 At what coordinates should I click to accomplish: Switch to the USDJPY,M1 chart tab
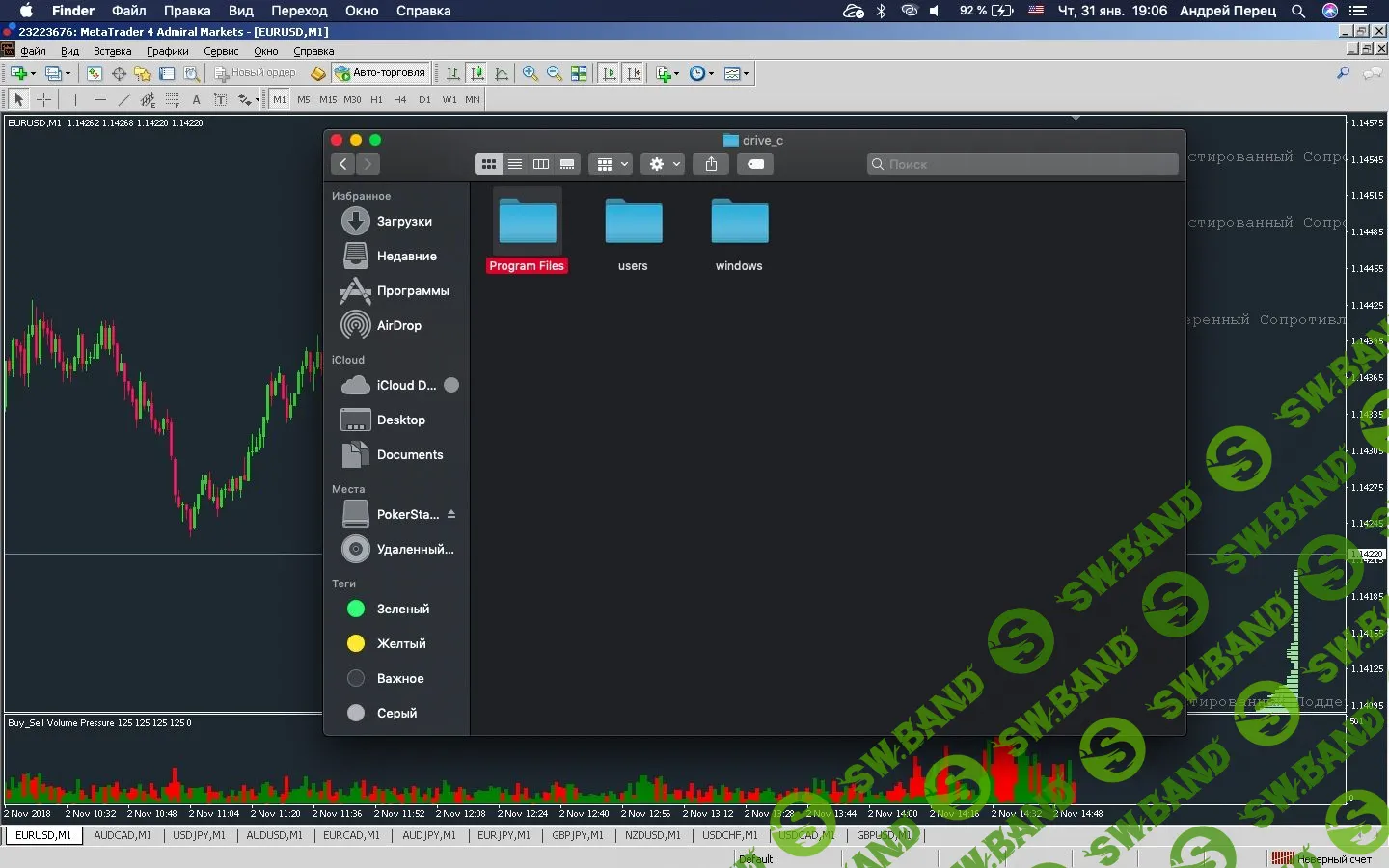199,835
